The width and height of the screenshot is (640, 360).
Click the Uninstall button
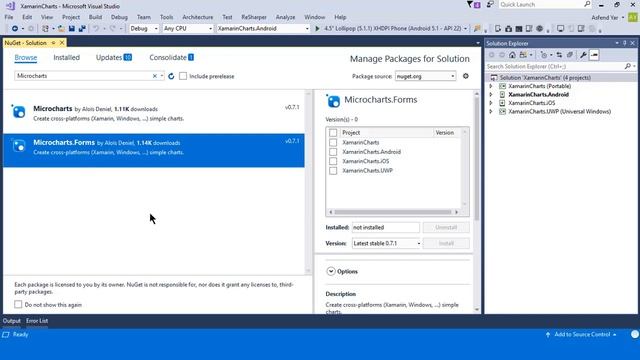click(x=446, y=227)
